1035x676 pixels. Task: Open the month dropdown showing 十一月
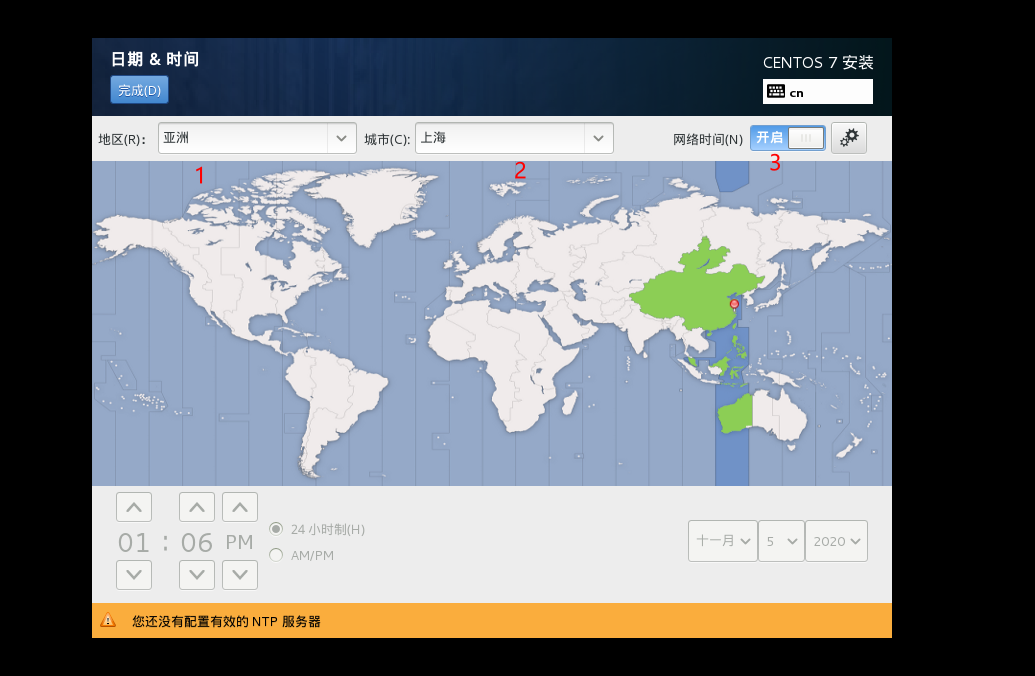click(722, 540)
